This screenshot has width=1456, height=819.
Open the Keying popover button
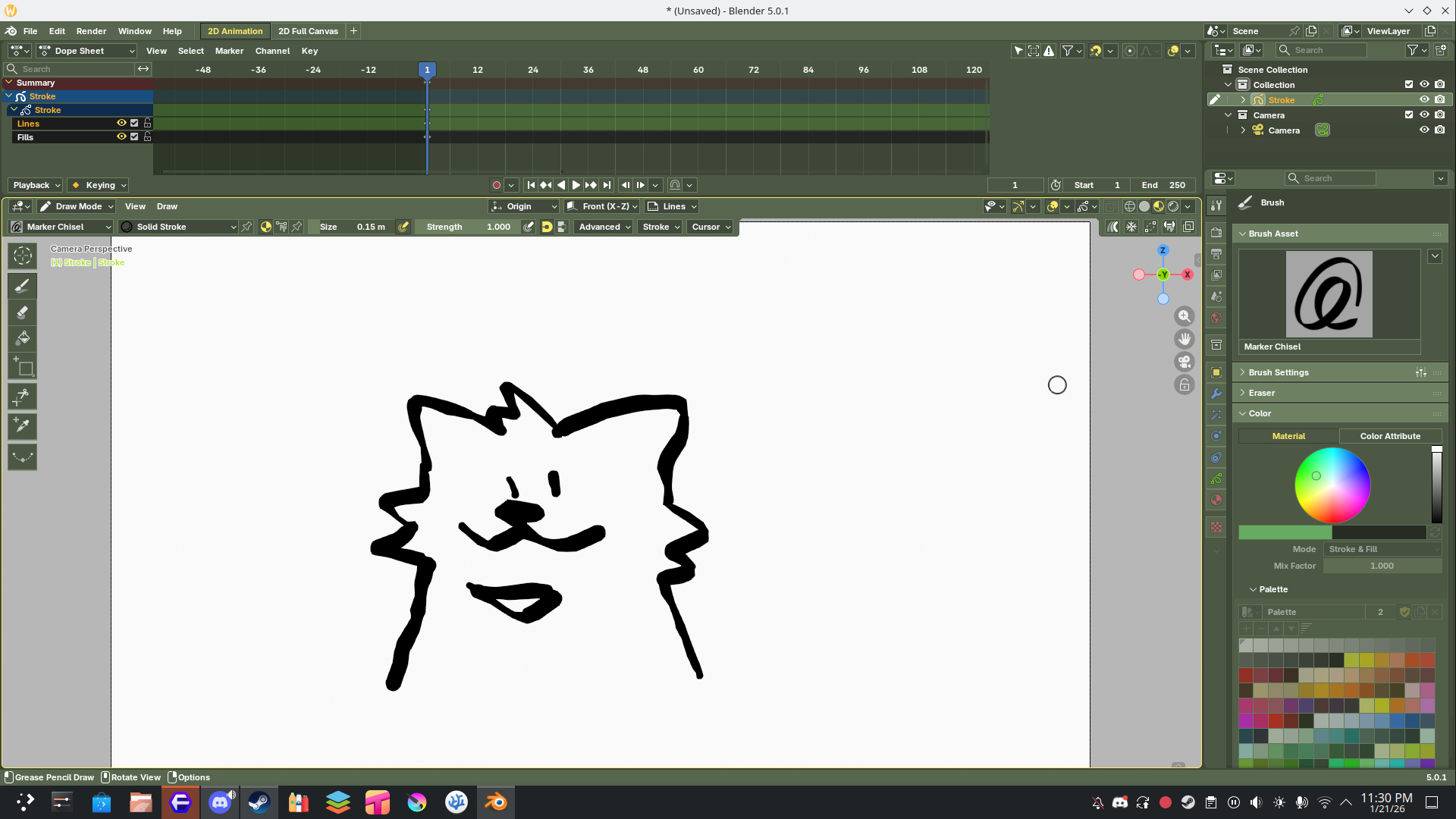99,185
